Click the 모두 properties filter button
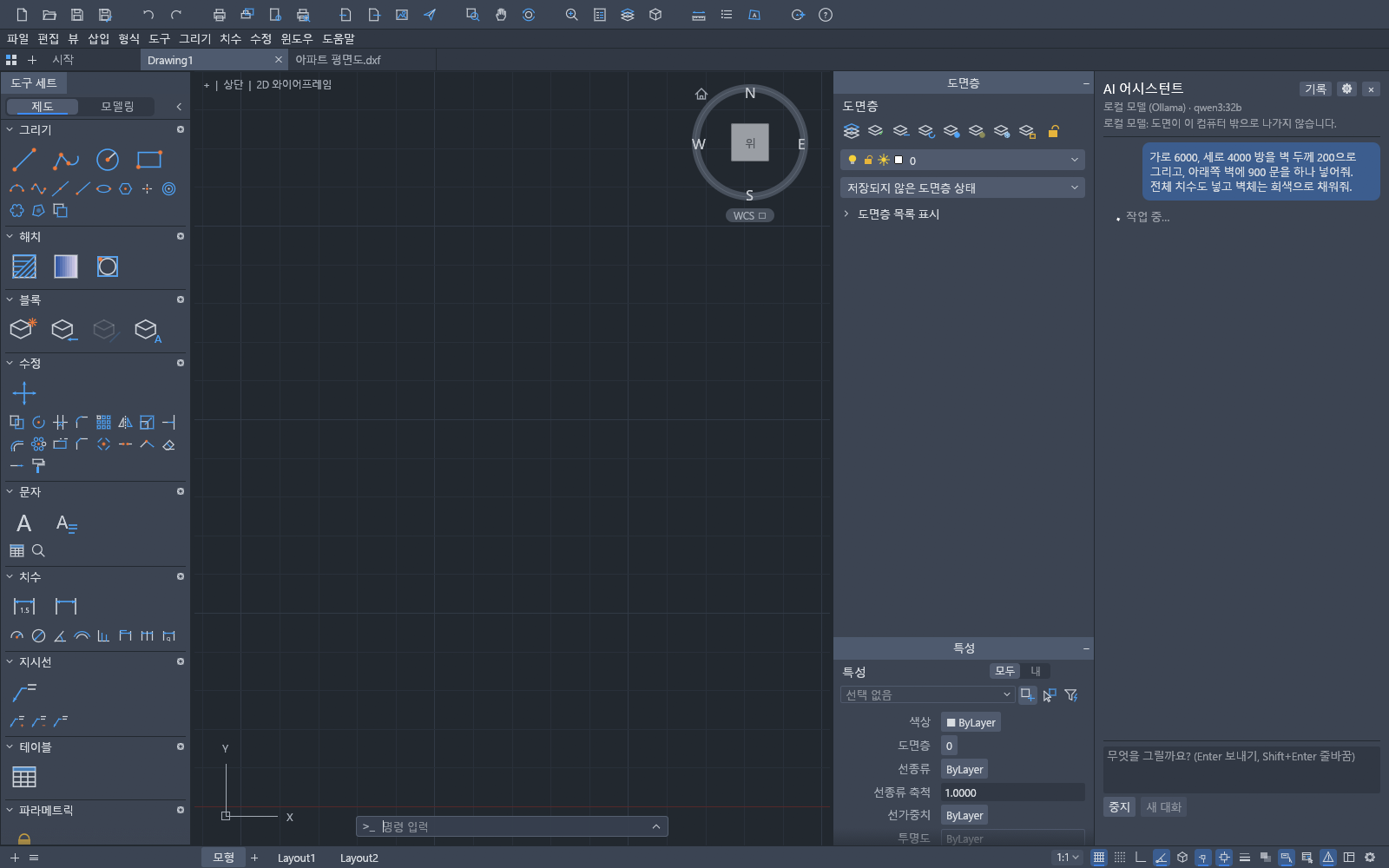 click(1004, 671)
